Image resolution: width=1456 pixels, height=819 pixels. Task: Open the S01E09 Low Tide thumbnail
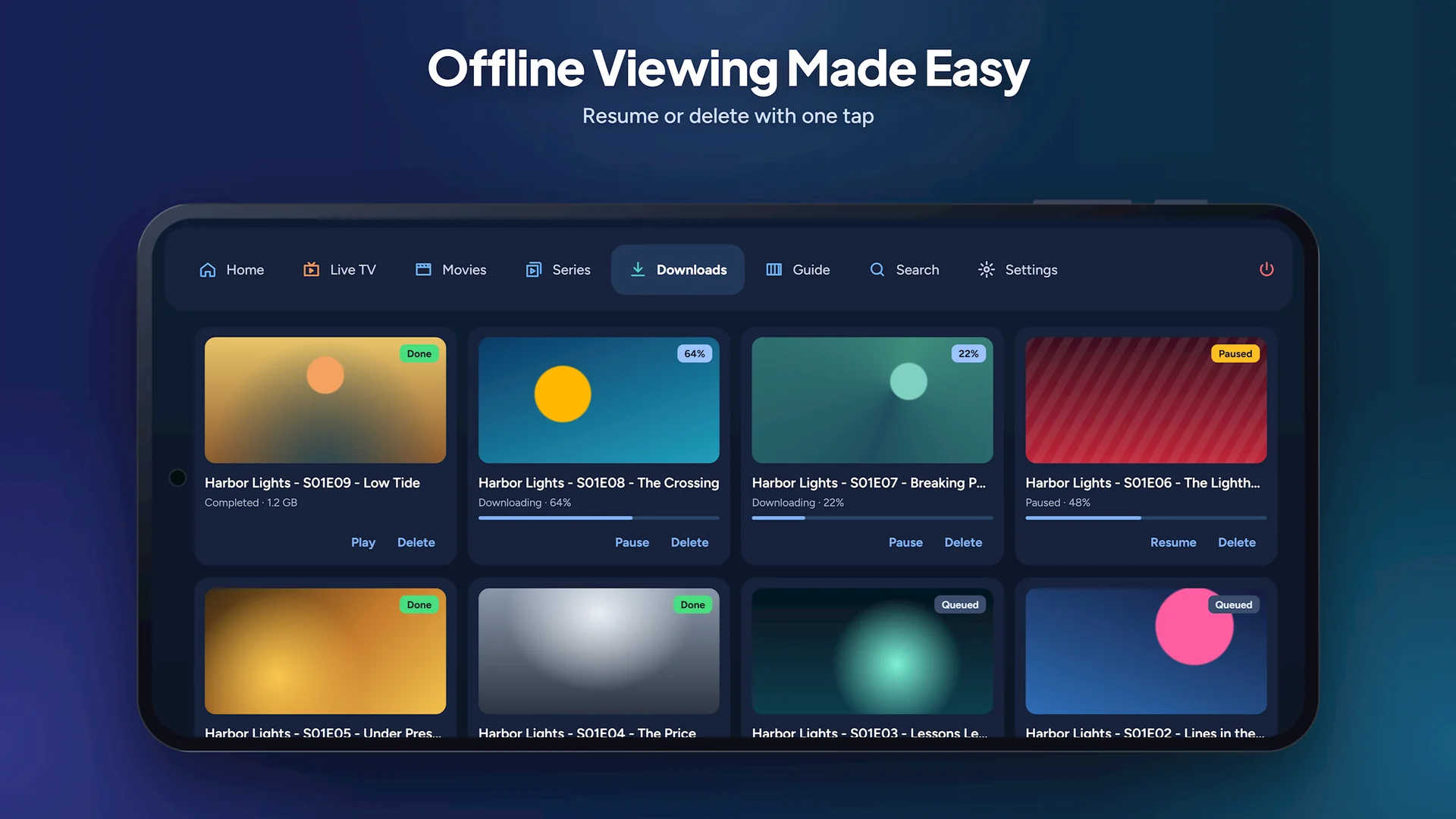point(325,400)
